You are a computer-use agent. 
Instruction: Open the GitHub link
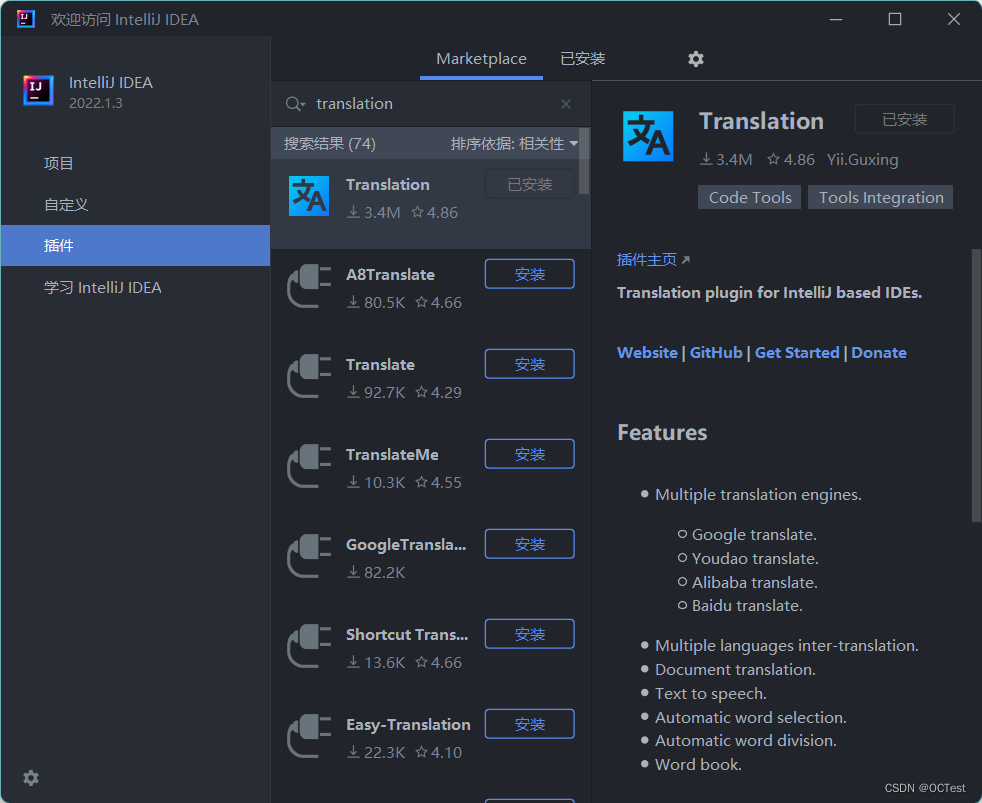(716, 353)
